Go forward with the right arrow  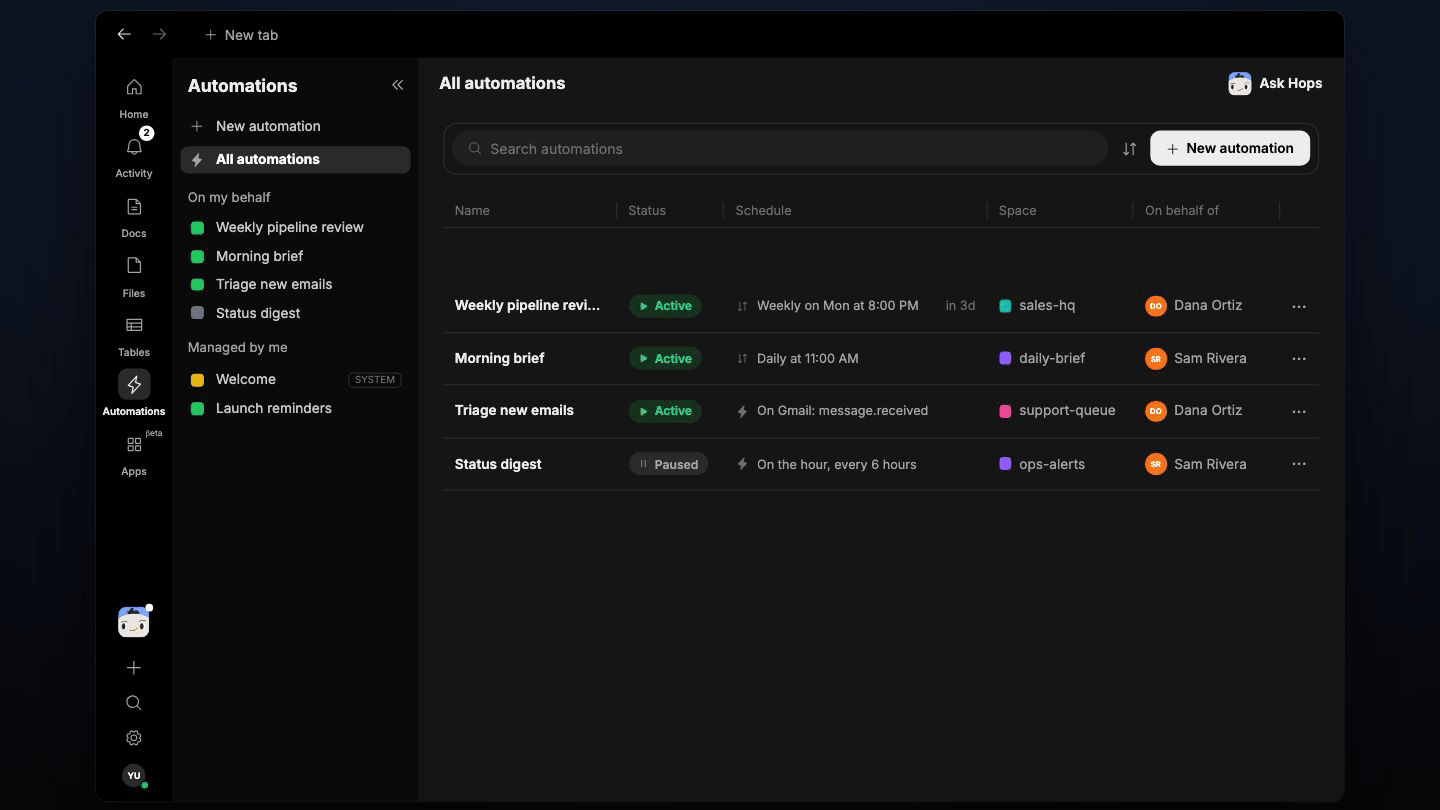coord(159,34)
